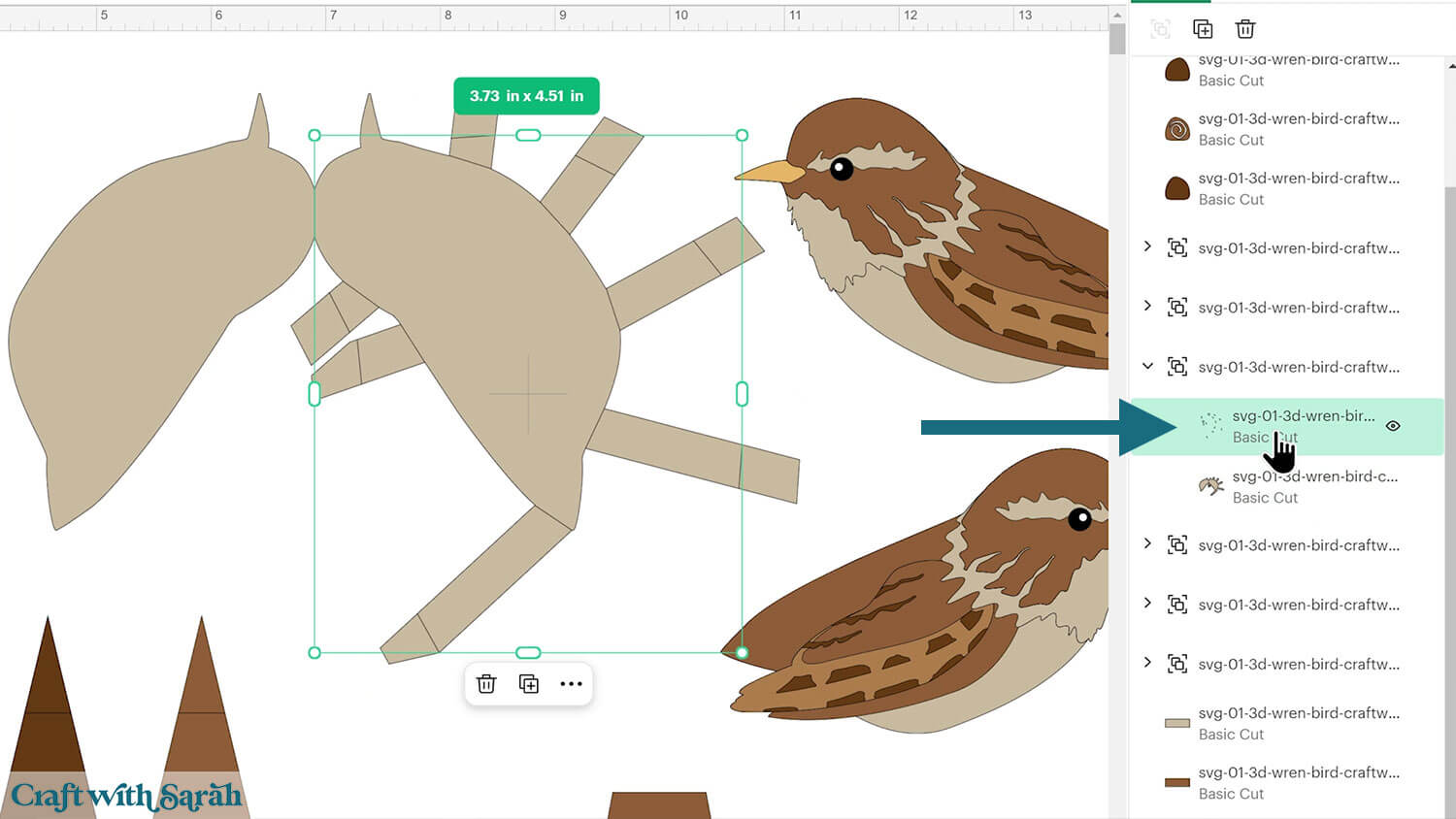
Task: Click the group icon atop the layers panel
Action: 1160,29
